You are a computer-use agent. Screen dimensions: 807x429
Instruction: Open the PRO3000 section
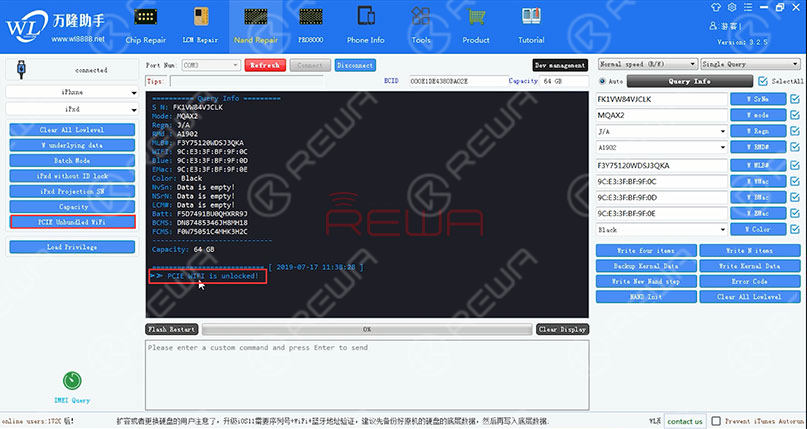point(310,26)
